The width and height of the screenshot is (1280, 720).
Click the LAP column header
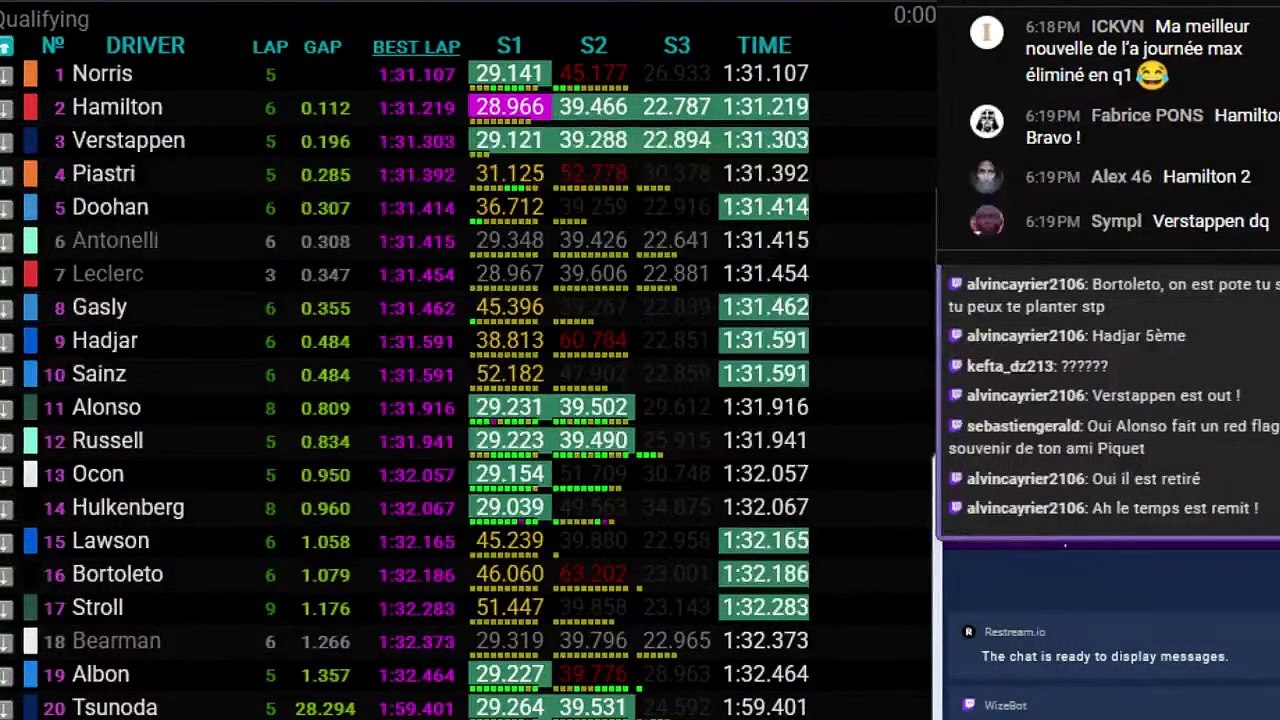click(270, 47)
